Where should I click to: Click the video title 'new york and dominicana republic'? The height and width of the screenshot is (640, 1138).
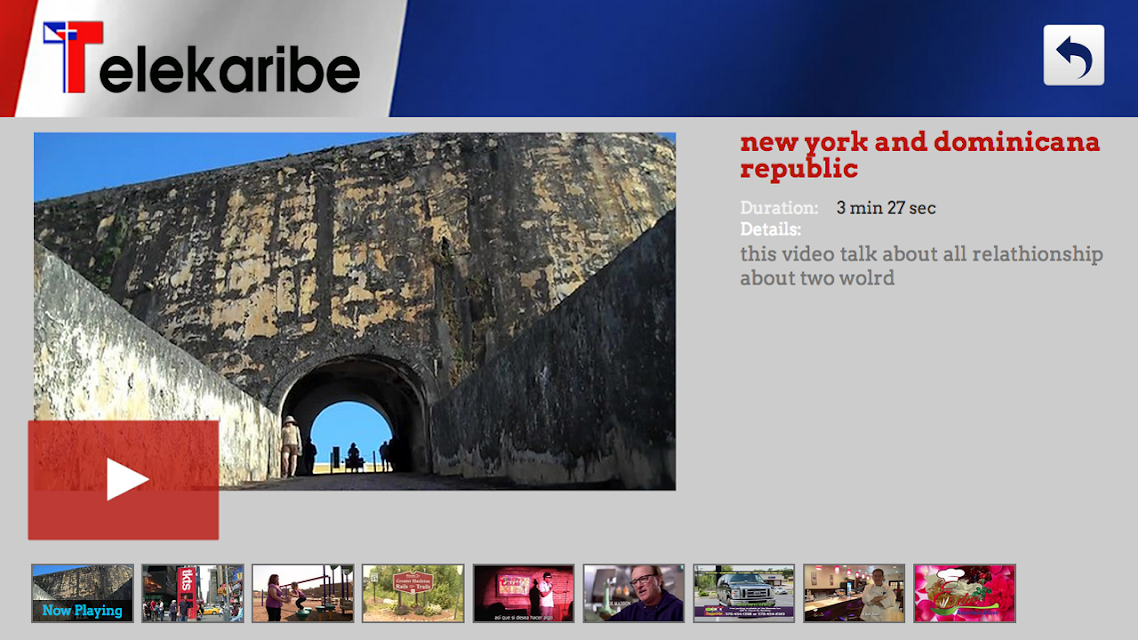click(x=920, y=155)
